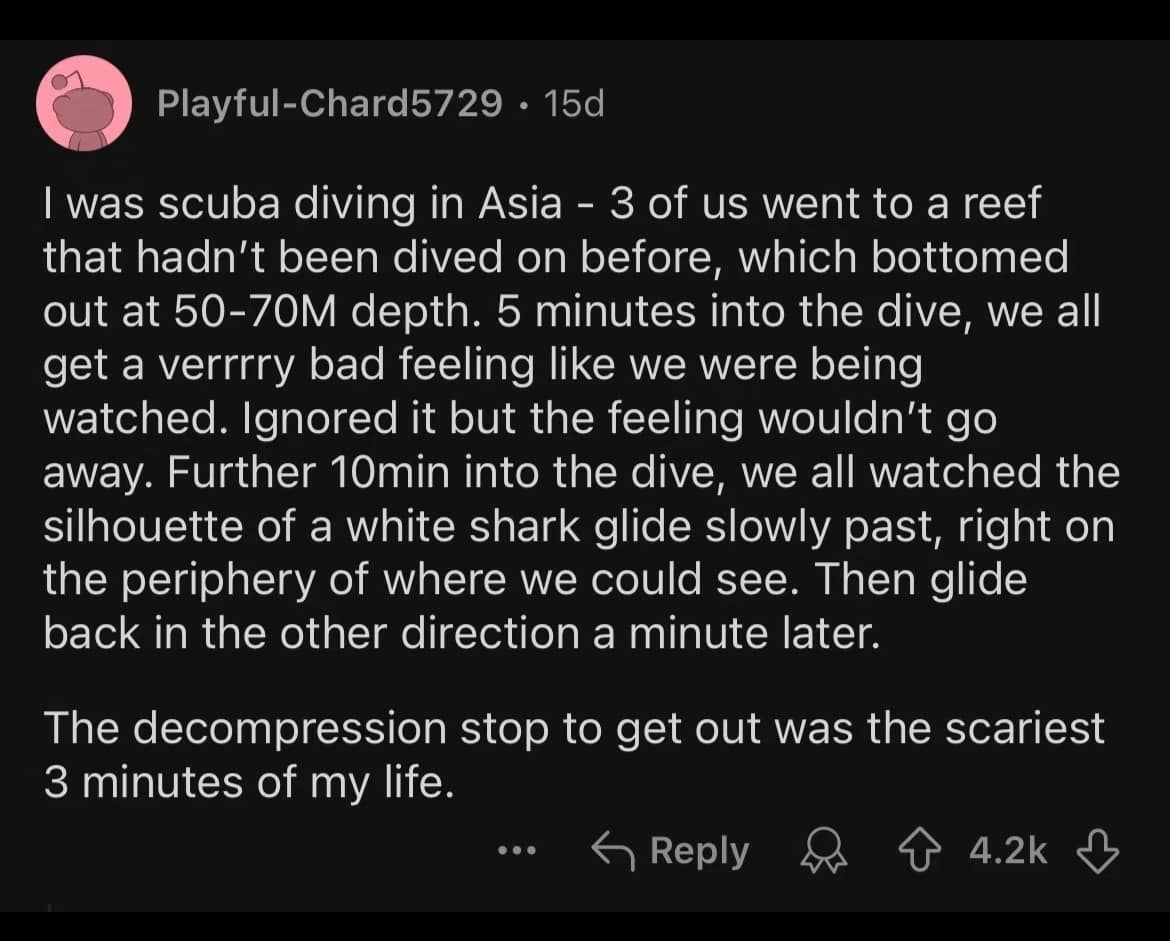
Task: Open the Playful-Chard5729 user profile
Action: 329,103
